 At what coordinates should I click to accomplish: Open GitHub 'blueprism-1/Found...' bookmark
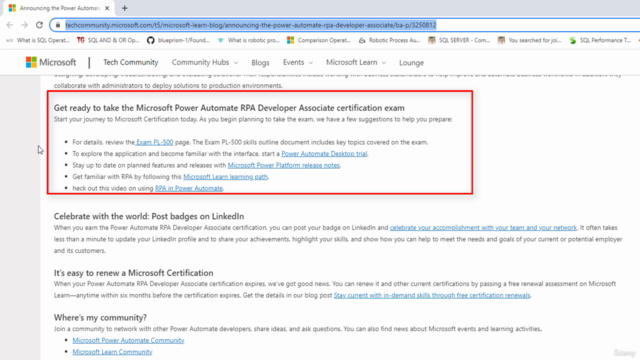[x=178, y=40]
